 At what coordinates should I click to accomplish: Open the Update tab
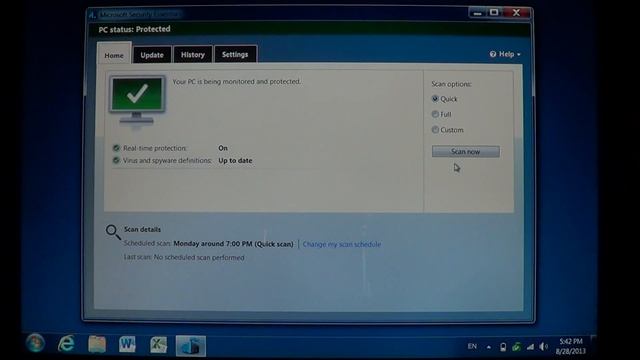pos(152,55)
